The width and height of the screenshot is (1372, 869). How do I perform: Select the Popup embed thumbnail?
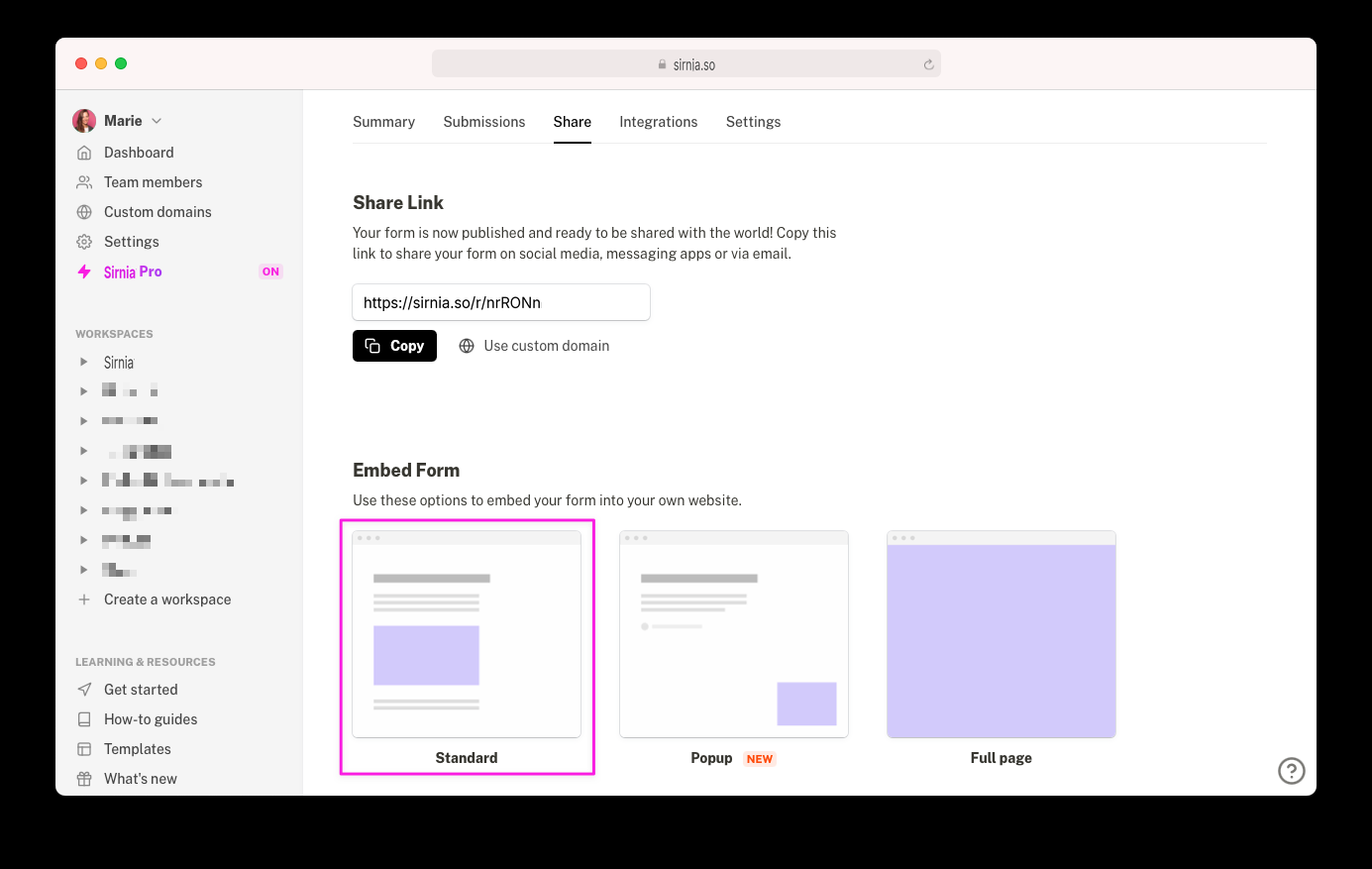pos(734,634)
